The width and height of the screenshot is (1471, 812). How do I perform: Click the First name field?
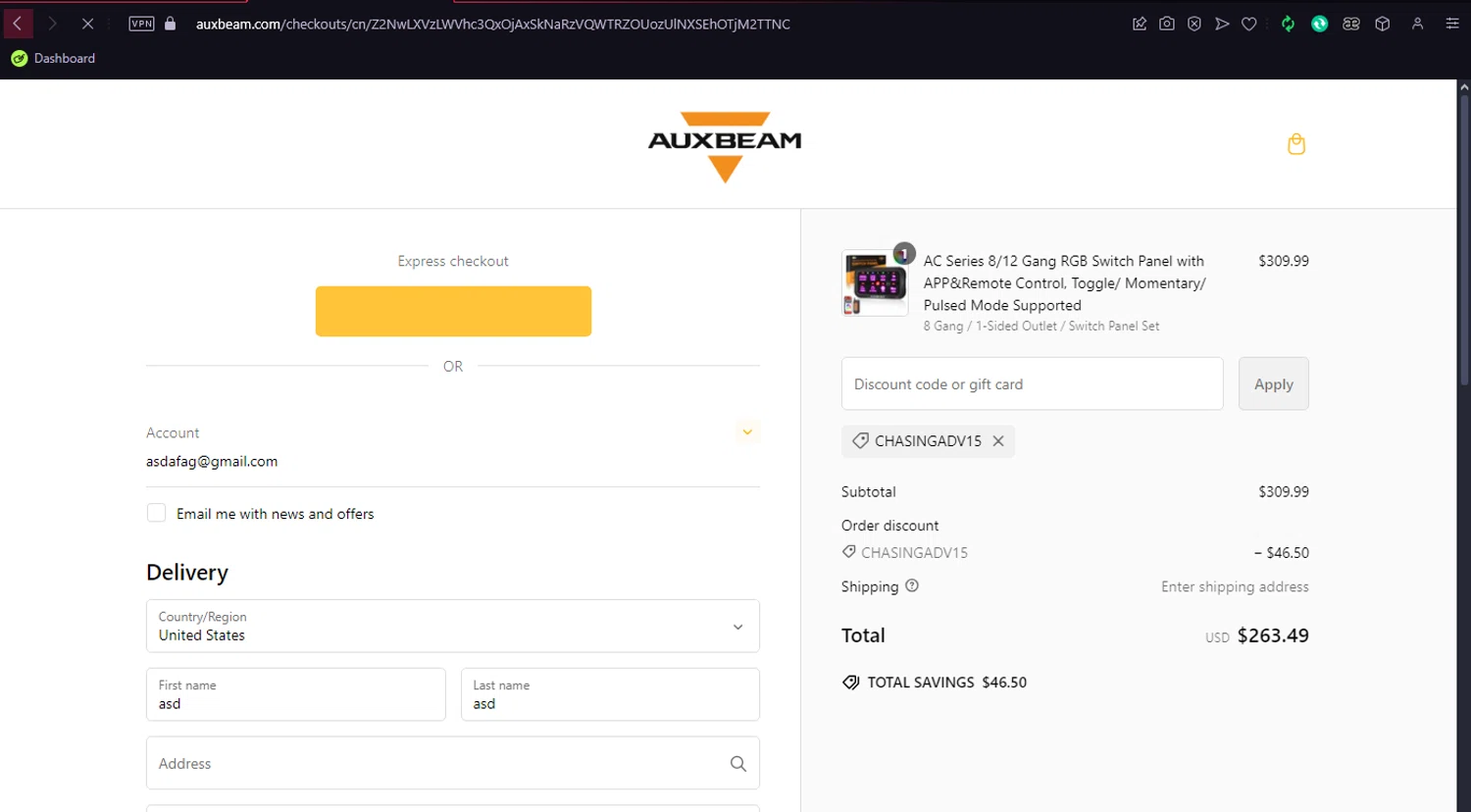click(296, 694)
